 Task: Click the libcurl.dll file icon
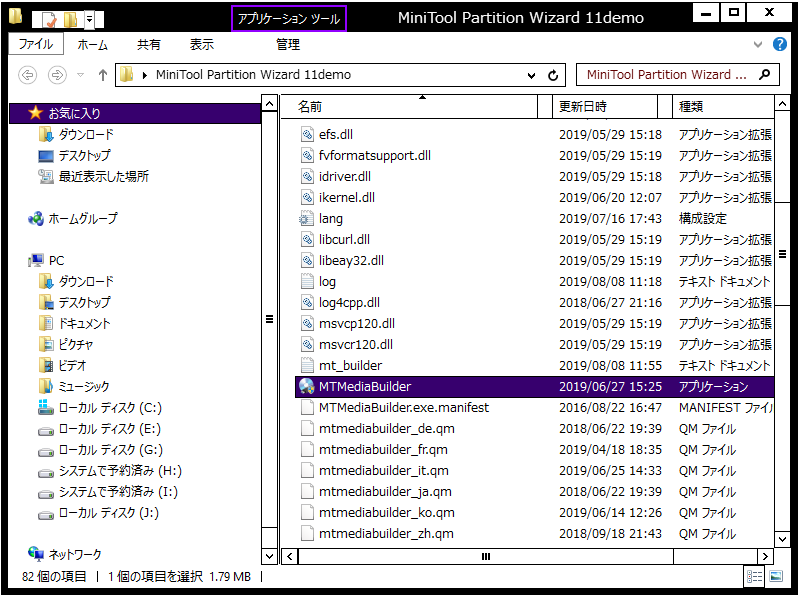point(307,239)
